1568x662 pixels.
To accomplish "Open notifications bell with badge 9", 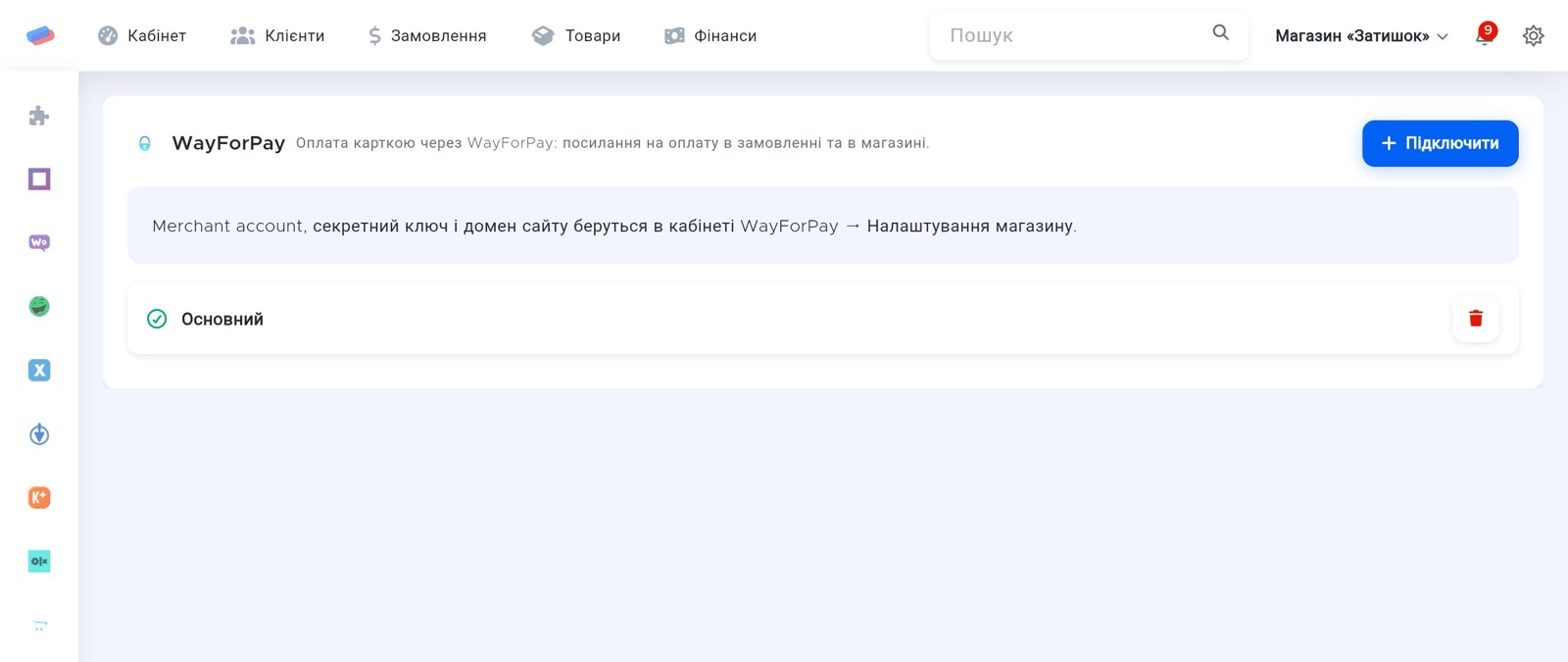I will 1486,35.
